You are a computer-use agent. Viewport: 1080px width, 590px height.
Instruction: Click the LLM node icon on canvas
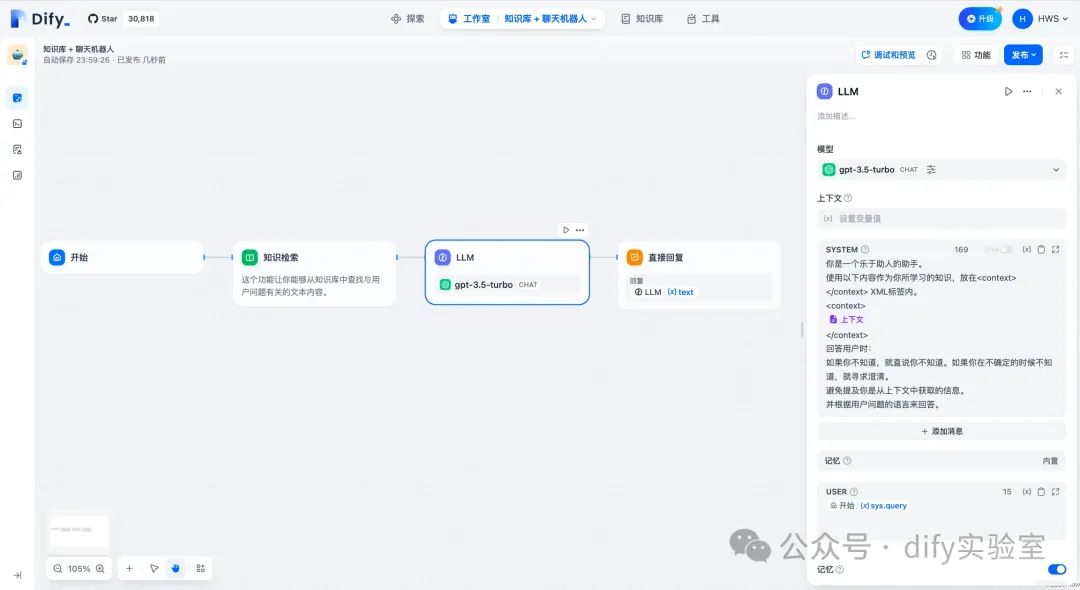tap(442, 257)
